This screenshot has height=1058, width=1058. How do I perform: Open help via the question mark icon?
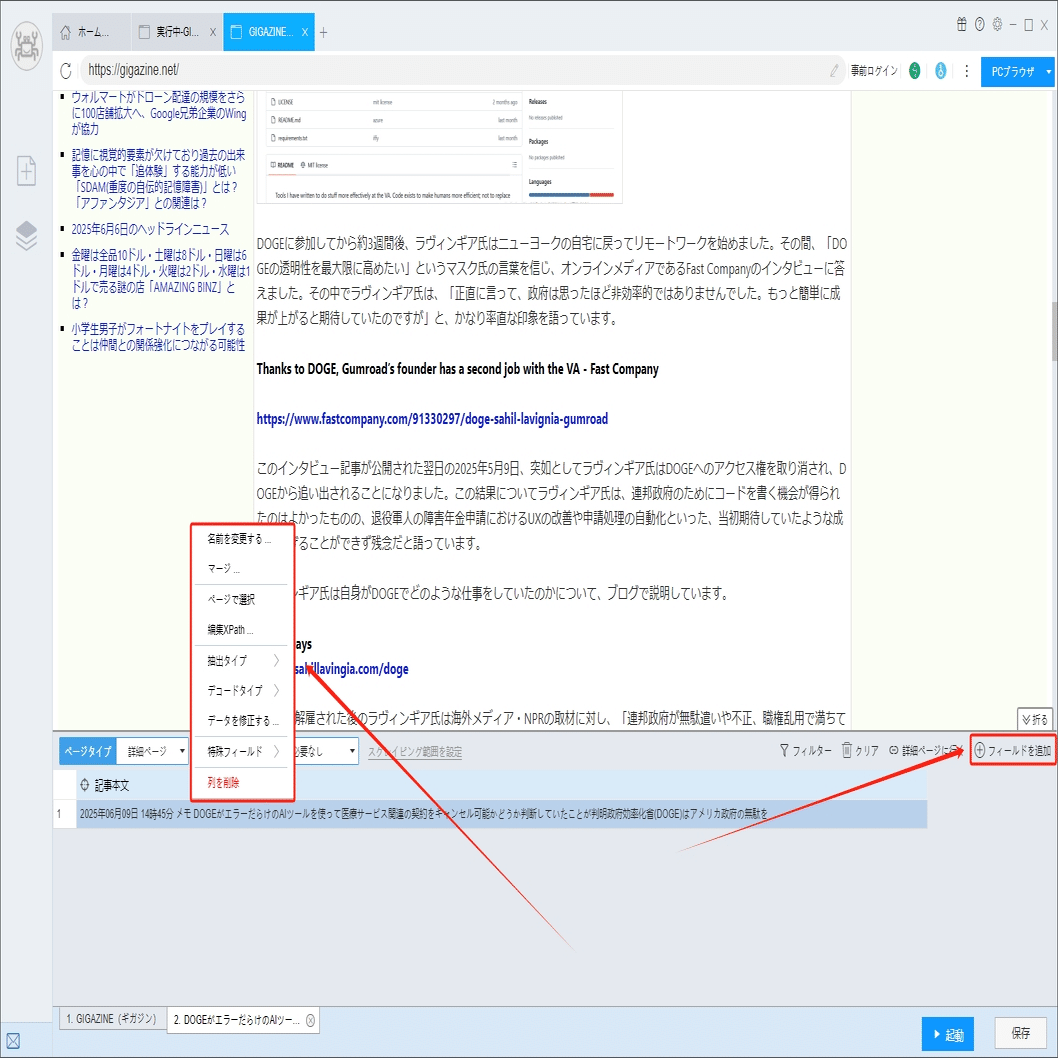(980, 24)
